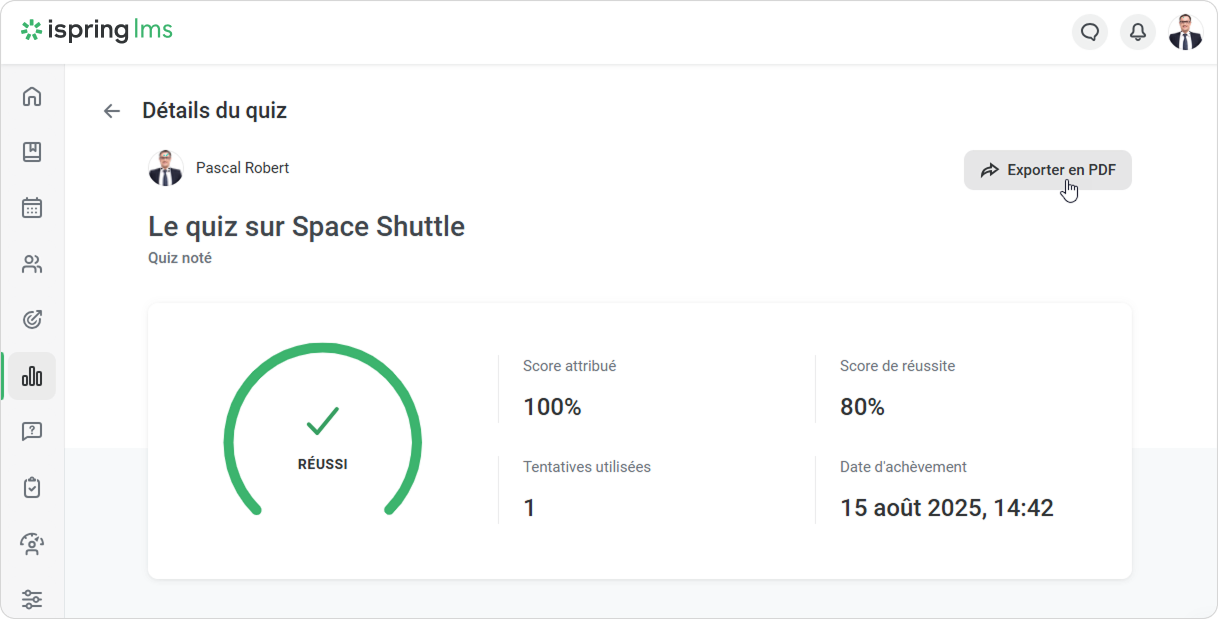The width and height of the screenshot is (1218, 619).
Task: Open the settings sliders icon
Action: pos(32,600)
